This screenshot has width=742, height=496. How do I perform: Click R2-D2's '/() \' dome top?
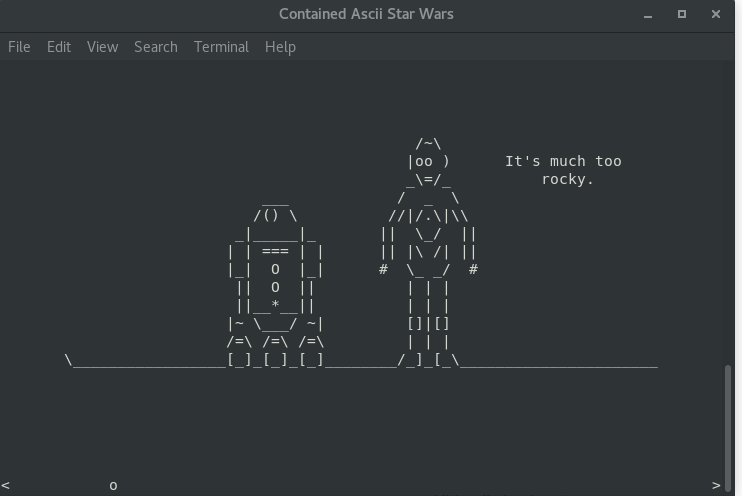point(275,215)
